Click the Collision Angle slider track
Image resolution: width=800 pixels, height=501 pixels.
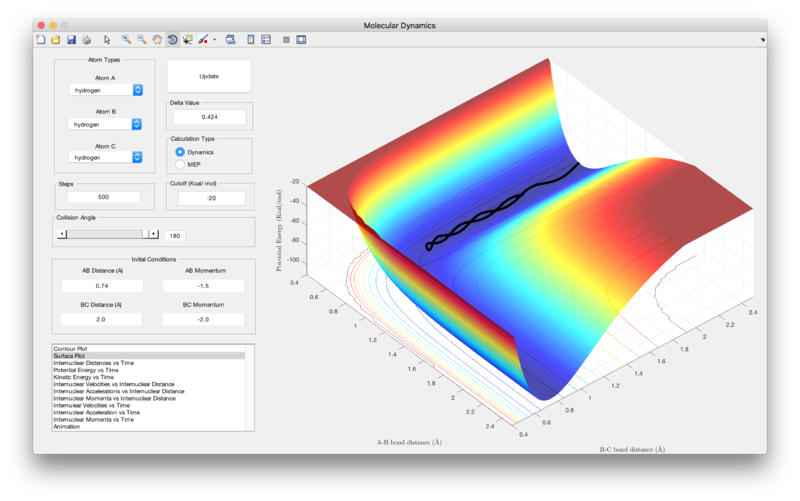pyautogui.click(x=105, y=234)
